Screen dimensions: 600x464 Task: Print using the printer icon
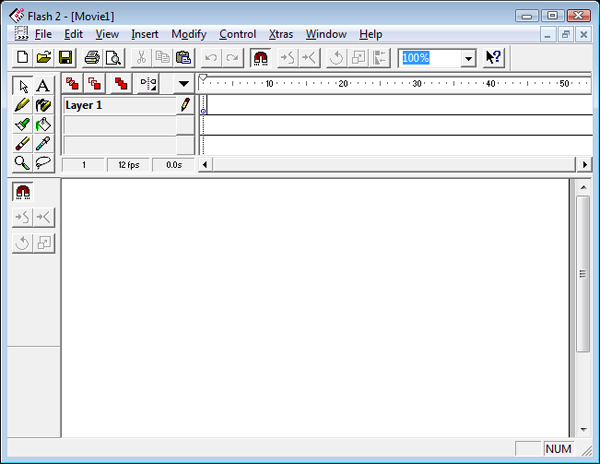[x=92, y=58]
